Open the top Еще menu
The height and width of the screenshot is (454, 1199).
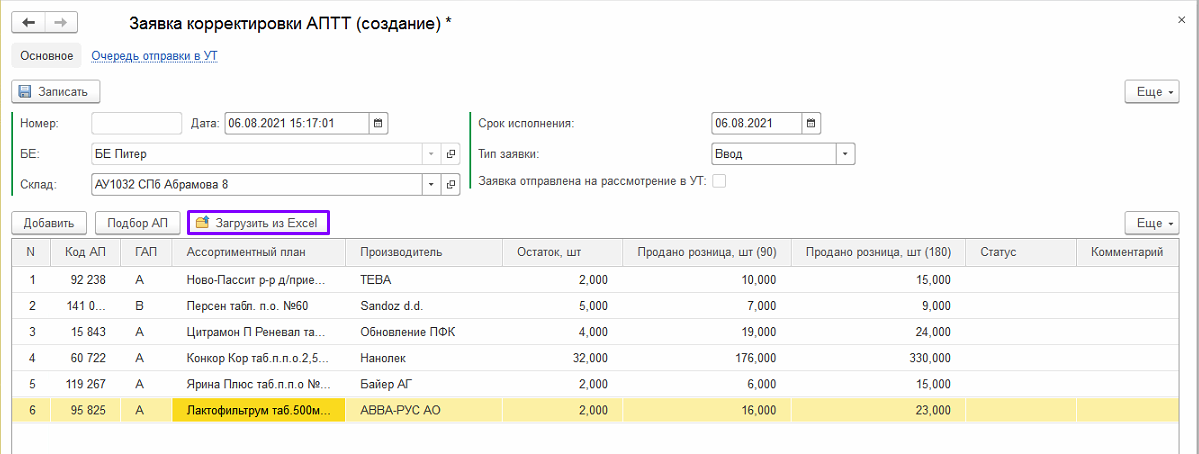pos(1151,92)
